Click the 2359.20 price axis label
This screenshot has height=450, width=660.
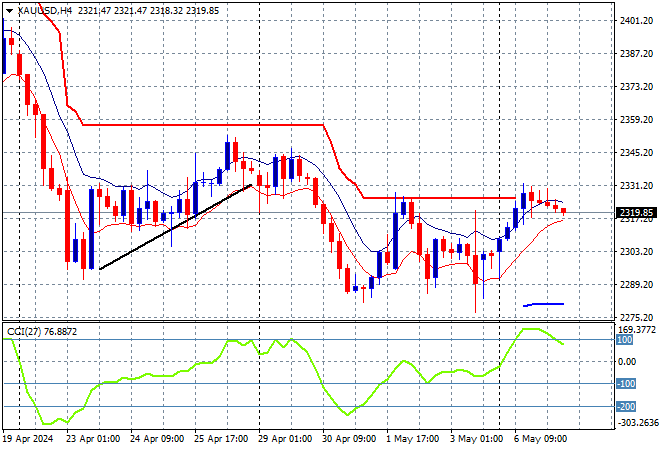636,120
